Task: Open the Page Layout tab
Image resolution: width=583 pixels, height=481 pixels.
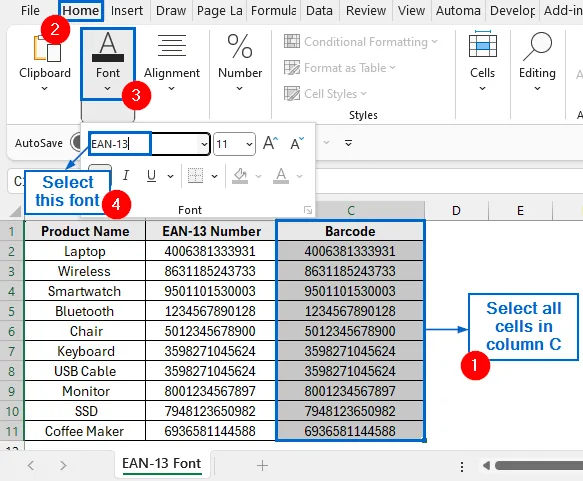Action: (x=219, y=10)
